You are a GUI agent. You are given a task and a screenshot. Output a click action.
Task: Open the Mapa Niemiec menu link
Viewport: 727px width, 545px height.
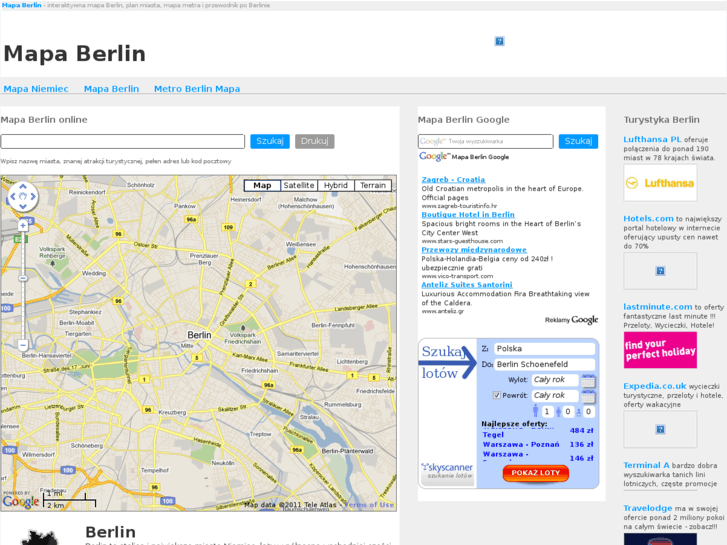pos(36,89)
